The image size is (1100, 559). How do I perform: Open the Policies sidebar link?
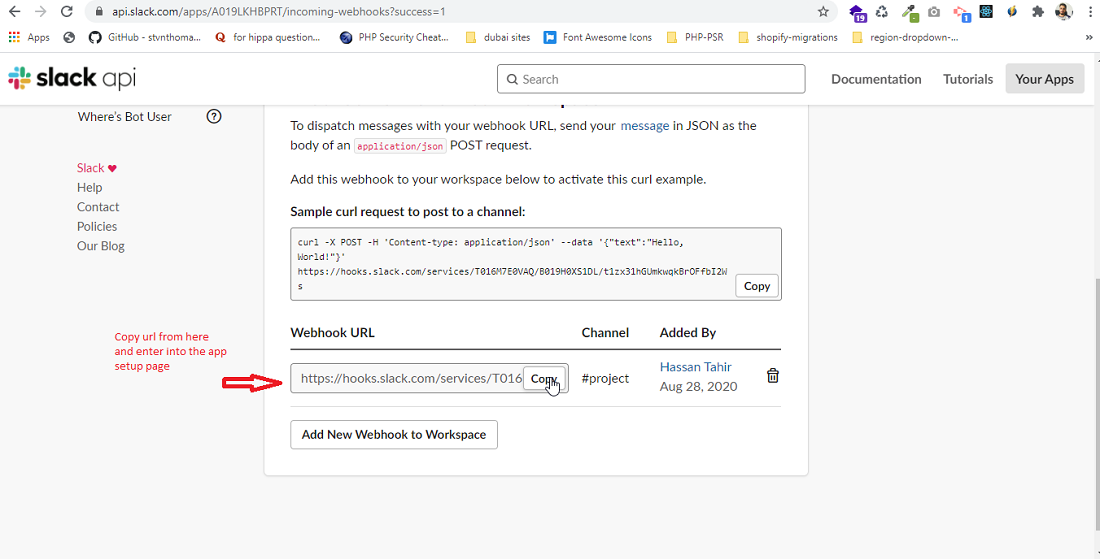coord(97,227)
